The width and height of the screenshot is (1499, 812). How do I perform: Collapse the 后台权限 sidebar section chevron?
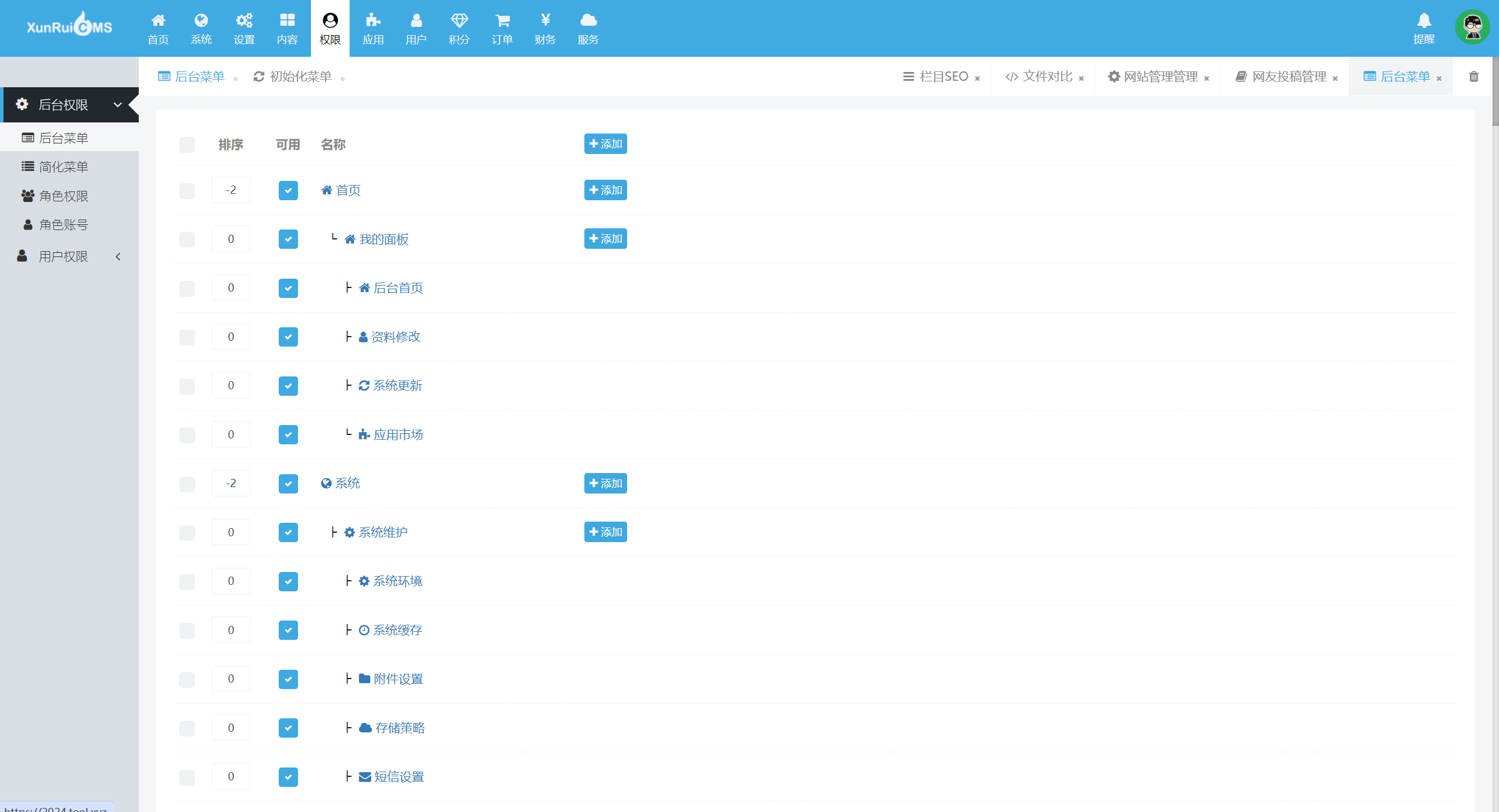coord(118,105)
